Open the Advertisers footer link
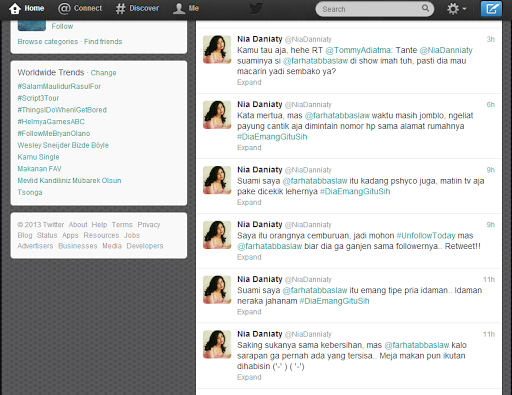 click(x=35, y=246)
